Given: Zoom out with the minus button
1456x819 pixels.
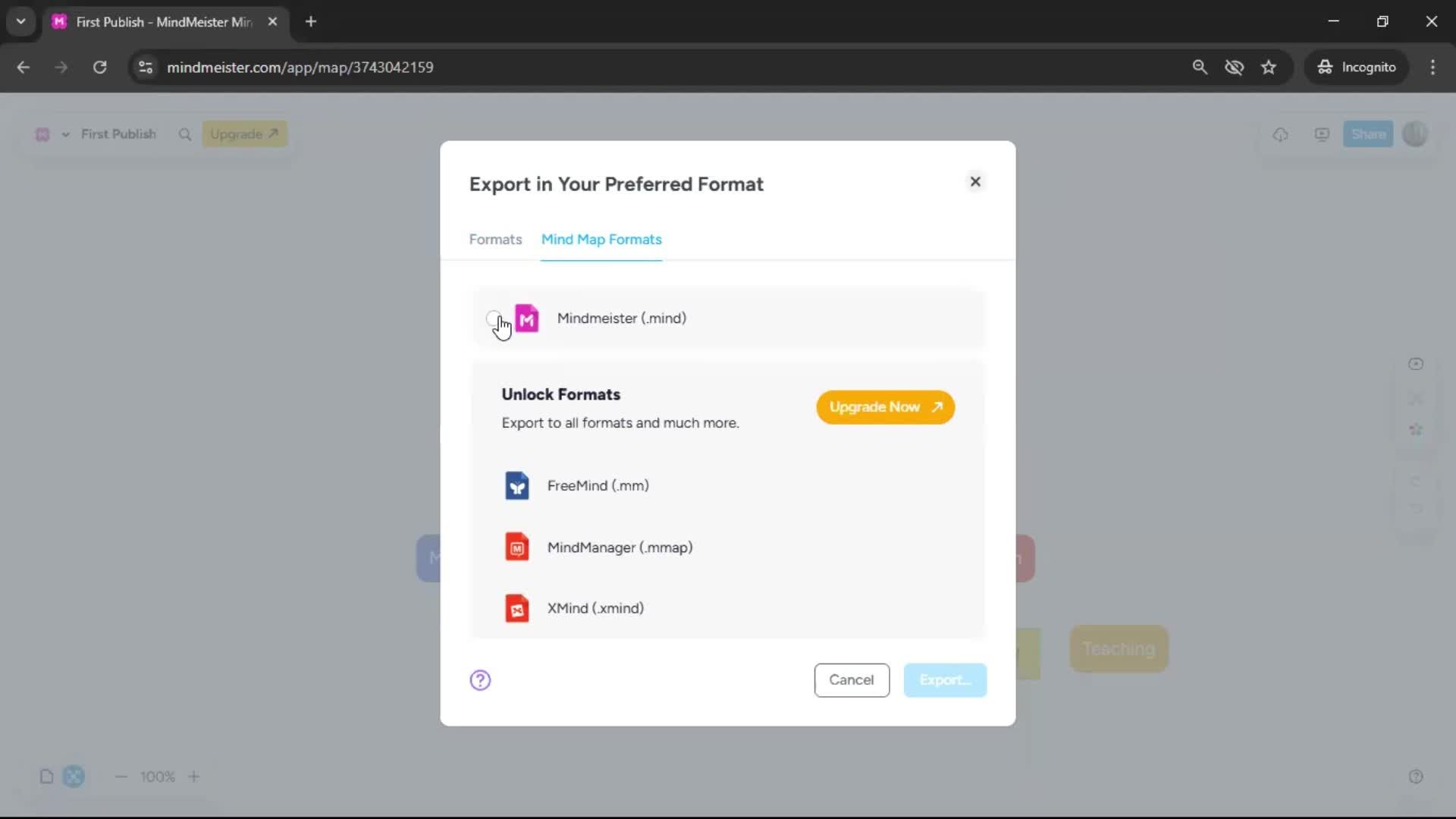Looking at the screenshot, I should tap(121, 777).
